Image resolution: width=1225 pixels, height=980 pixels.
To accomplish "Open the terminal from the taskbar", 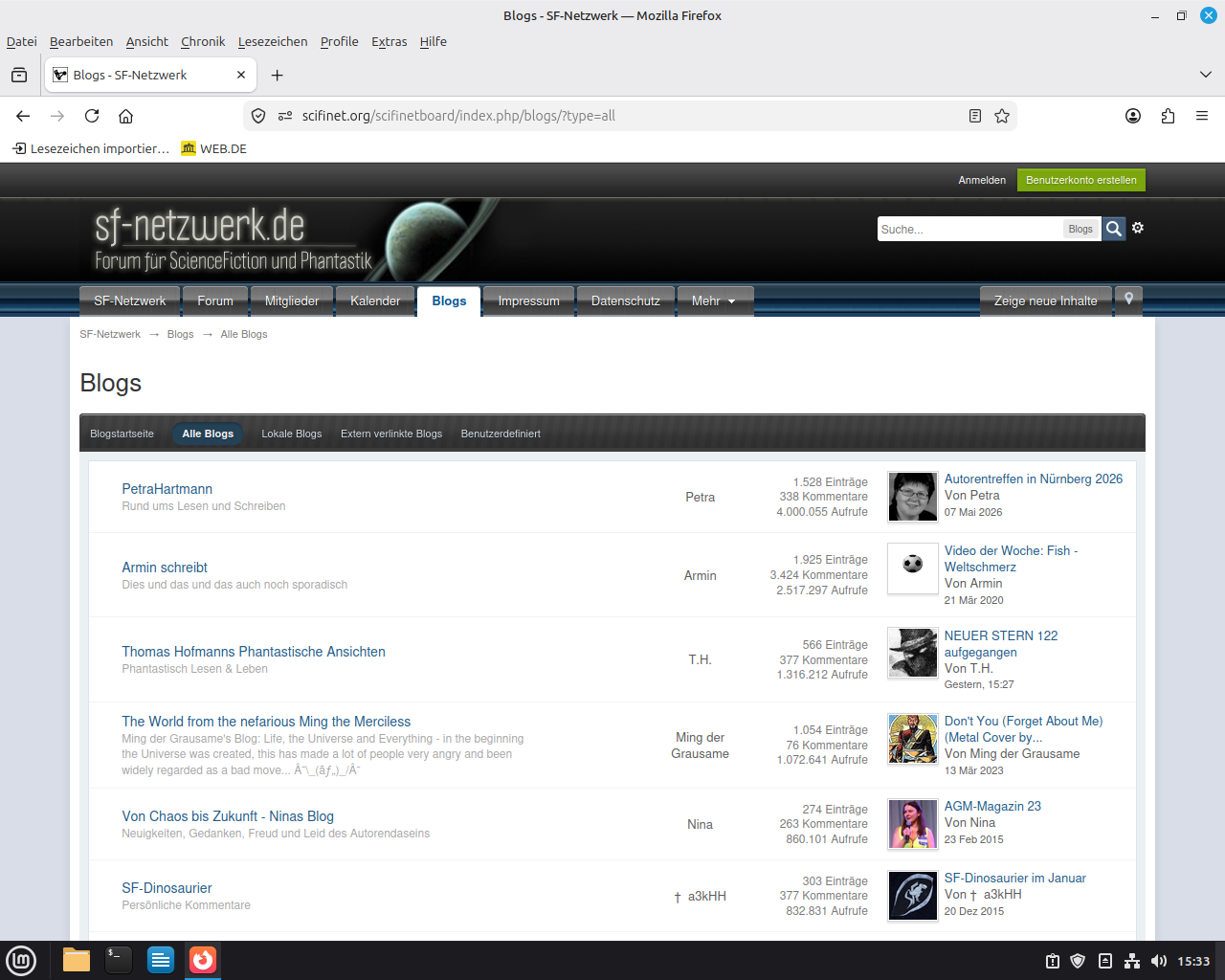I will click(119, 960).
